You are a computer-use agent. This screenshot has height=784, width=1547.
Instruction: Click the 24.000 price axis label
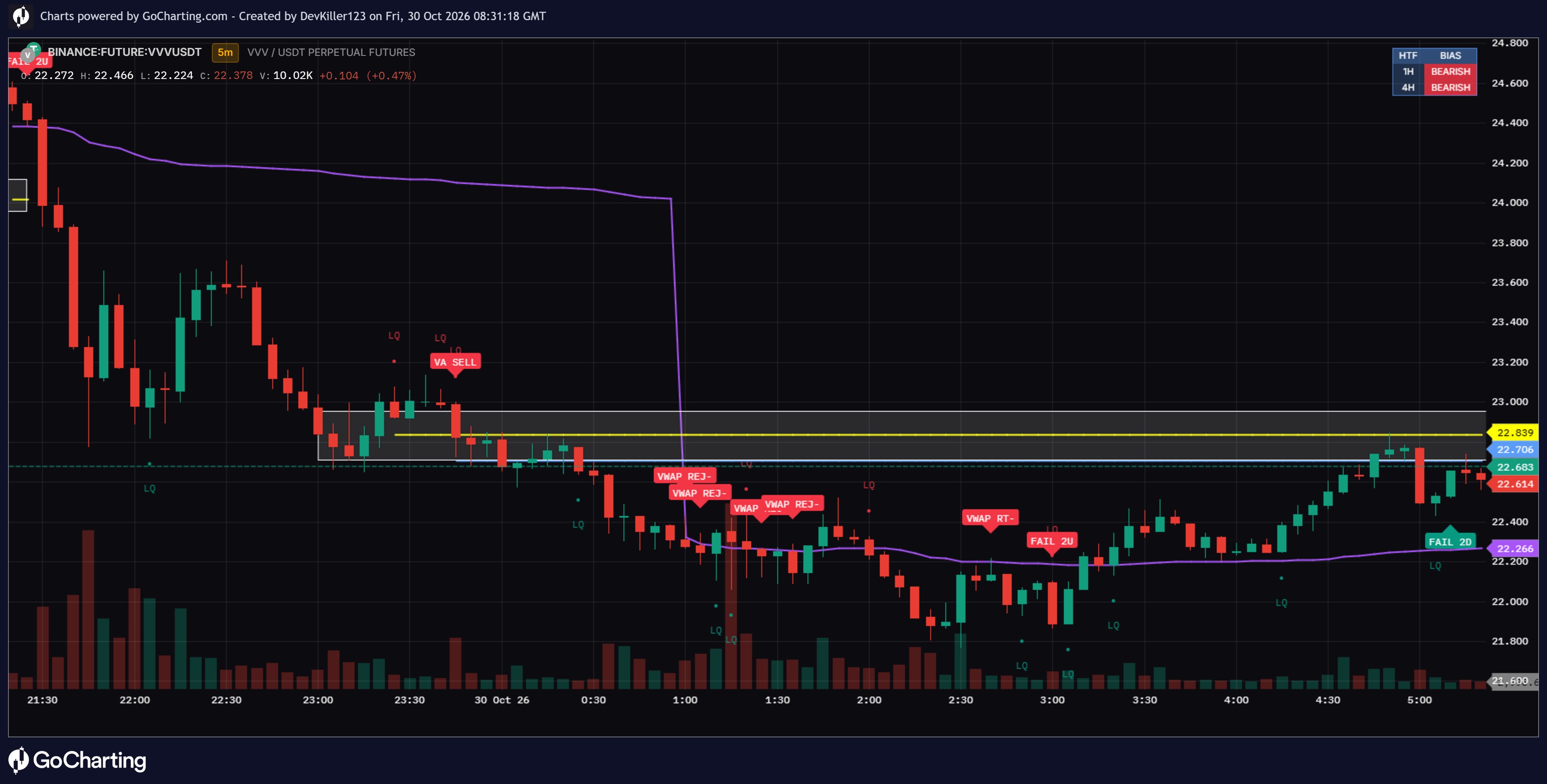[1510, 203]
